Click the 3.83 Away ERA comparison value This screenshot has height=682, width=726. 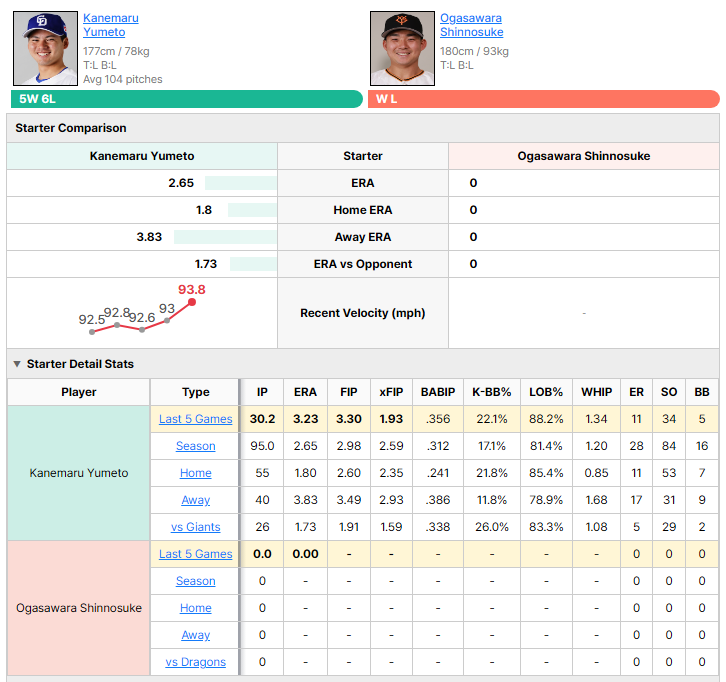[x=149, y=237]
